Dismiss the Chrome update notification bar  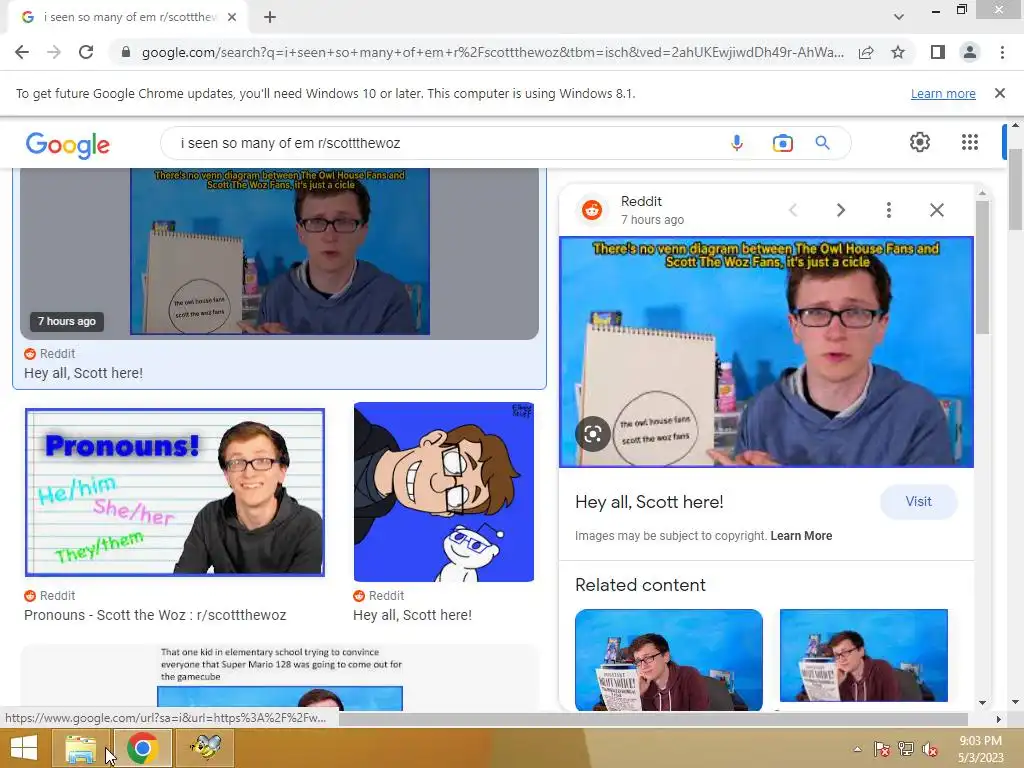tap(1000, 93)
